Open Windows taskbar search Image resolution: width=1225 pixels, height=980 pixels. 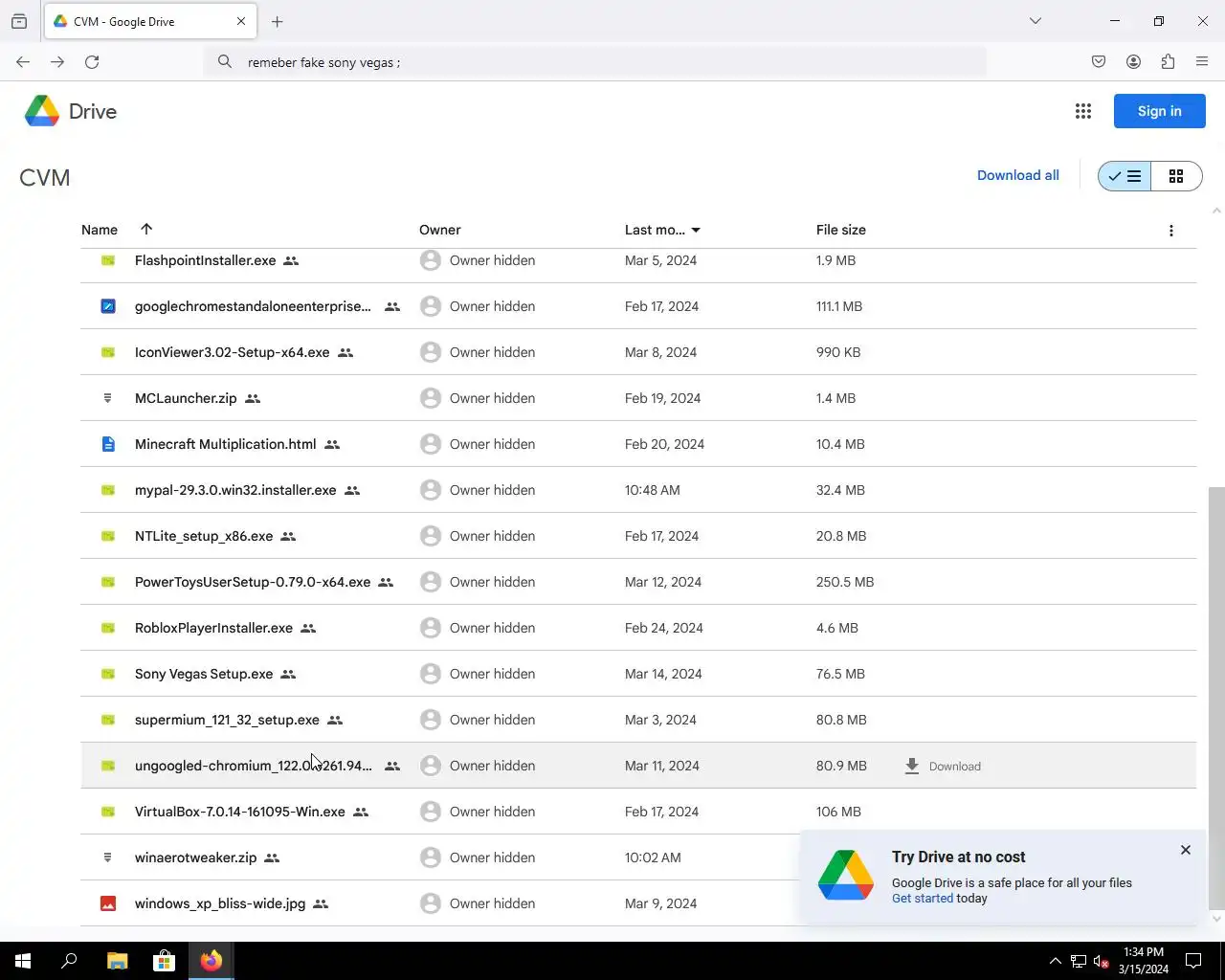pyautogui.click(x=69, y=961)
